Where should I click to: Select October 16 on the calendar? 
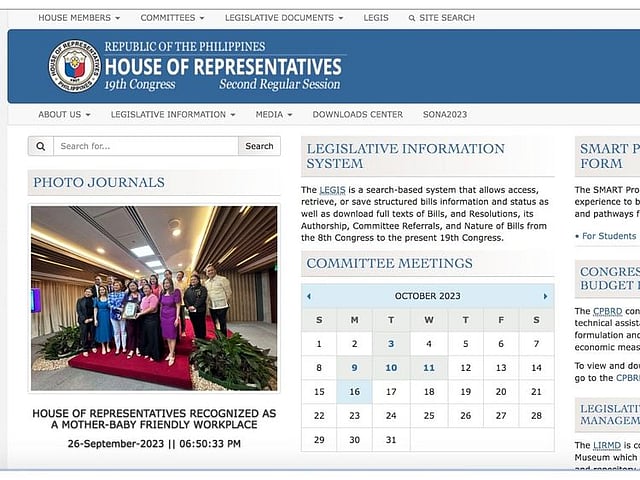pos(355,392)
